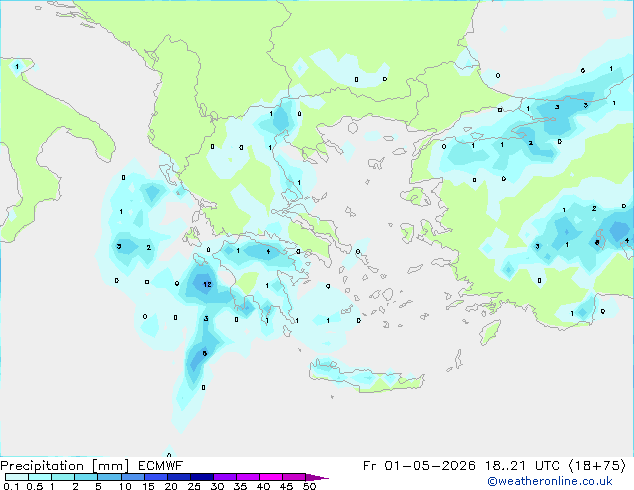Select the legend swatch between 35 and 40

[248, 477]
